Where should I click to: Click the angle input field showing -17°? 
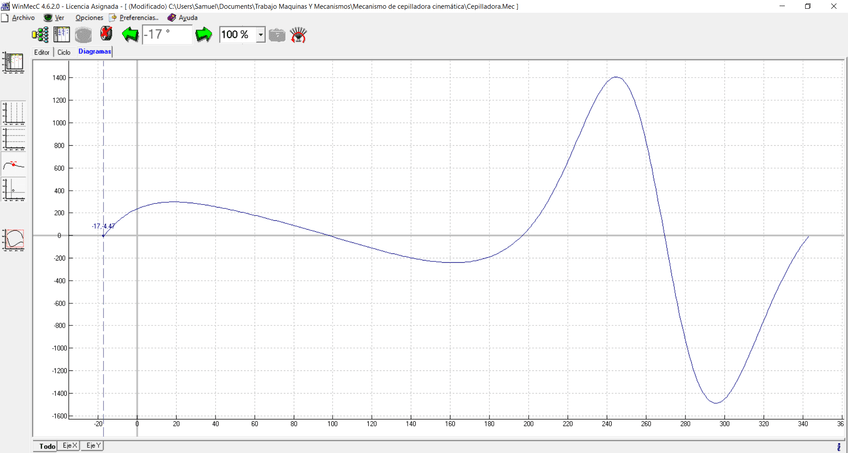tap(167, 34)
